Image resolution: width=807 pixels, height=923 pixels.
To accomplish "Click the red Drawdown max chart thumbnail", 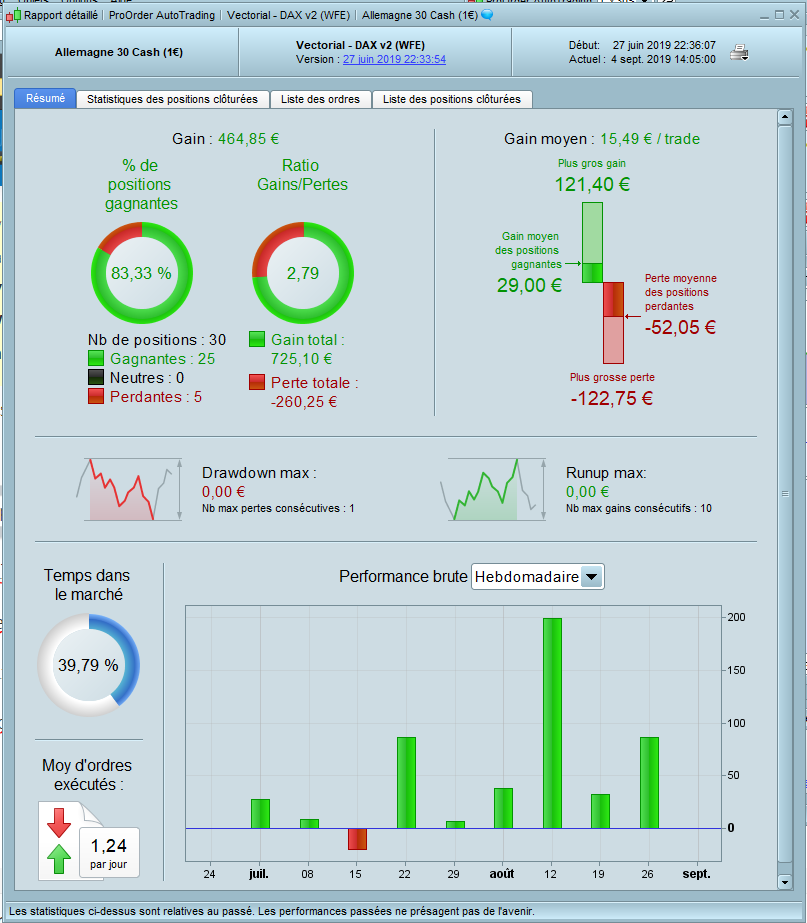I will point(129,490).
